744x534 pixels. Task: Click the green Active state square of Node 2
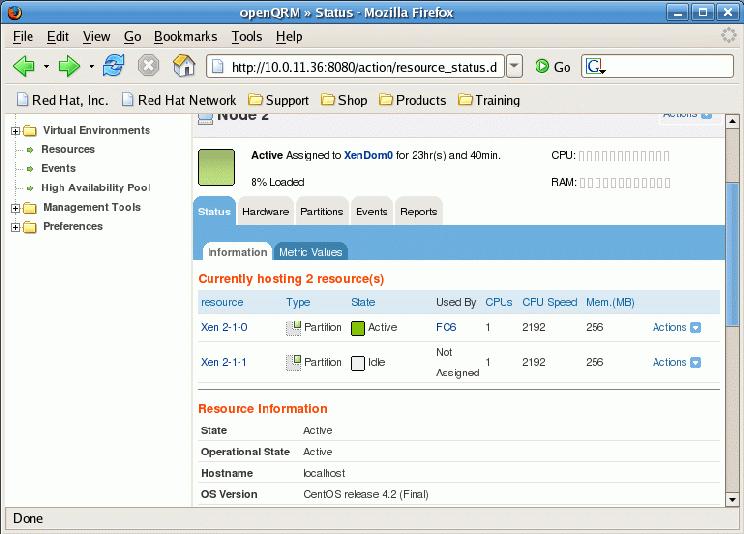point(216,168)
